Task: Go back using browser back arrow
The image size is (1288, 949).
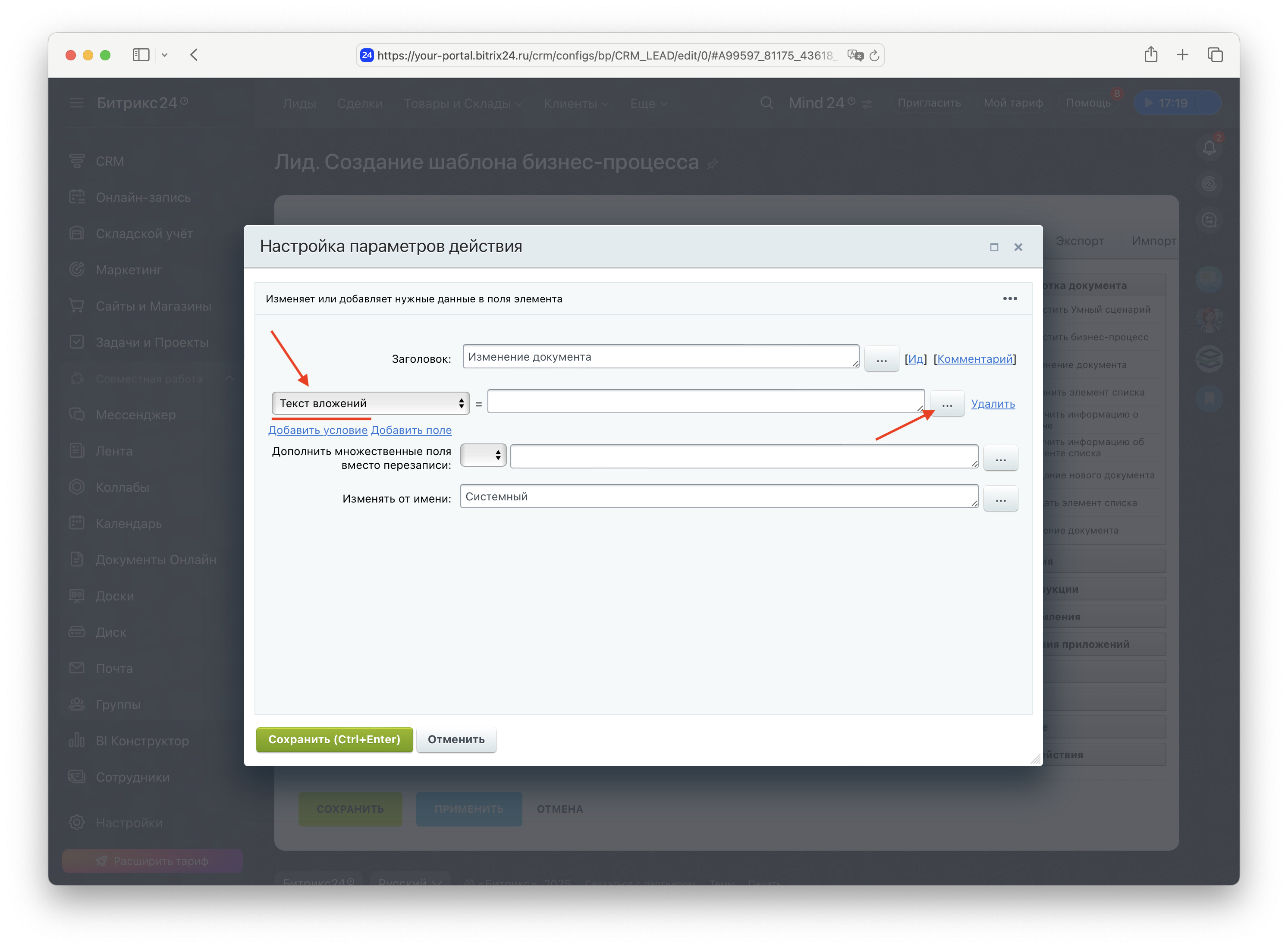Action: pyautogui.click(x=194, y=55)
